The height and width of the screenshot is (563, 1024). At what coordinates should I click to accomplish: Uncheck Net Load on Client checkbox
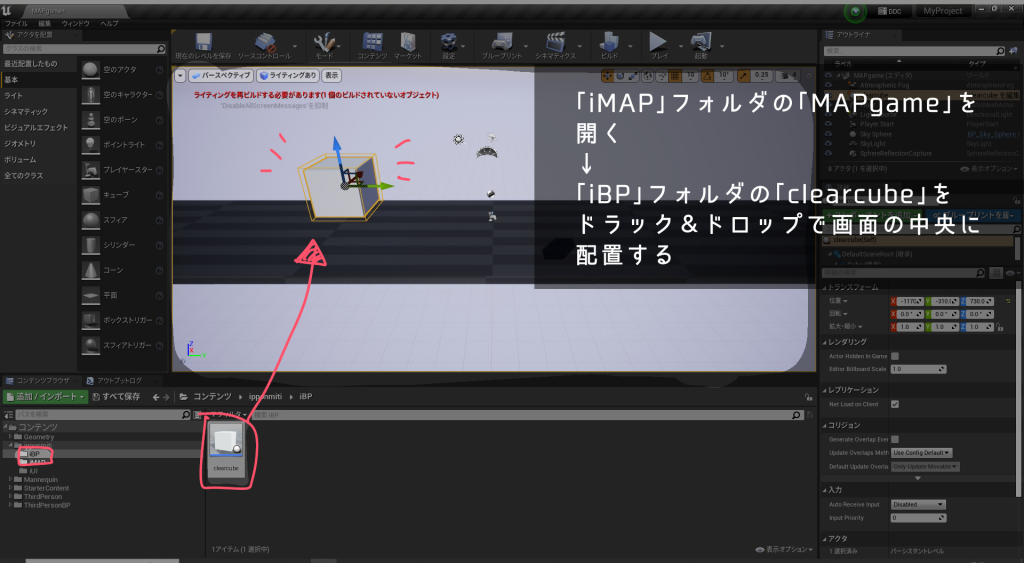[x=895, y=404]
